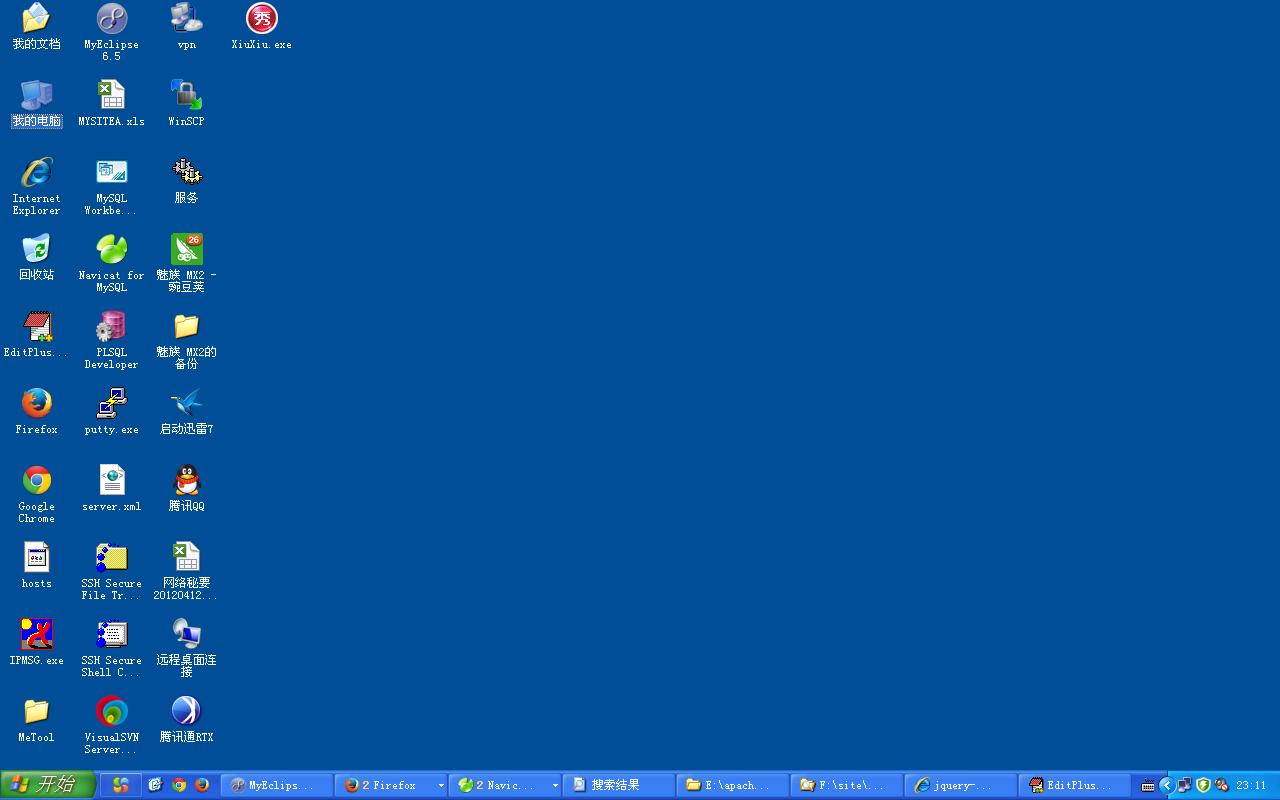This screenshot has width=1280, height=800.
Task: Select the SSH Secure Shell Client shortcut
Action: [111, 649]
